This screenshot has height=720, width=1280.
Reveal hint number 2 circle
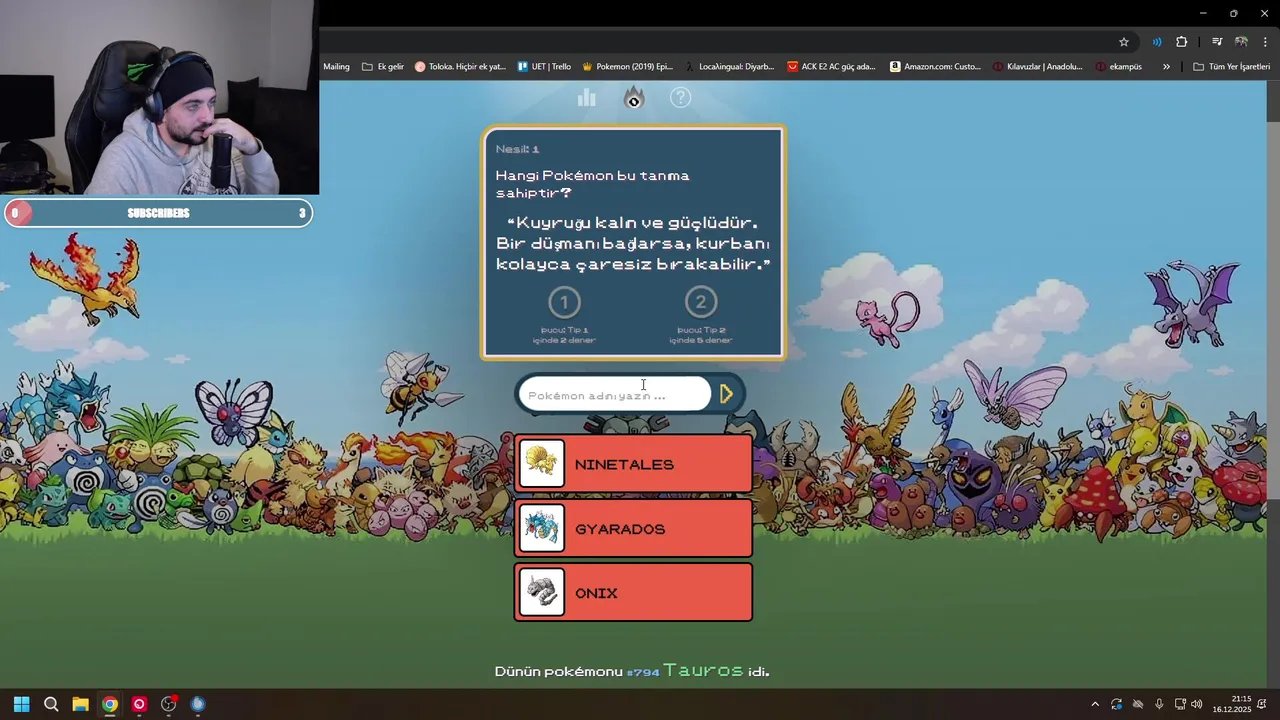pos(700,302)
